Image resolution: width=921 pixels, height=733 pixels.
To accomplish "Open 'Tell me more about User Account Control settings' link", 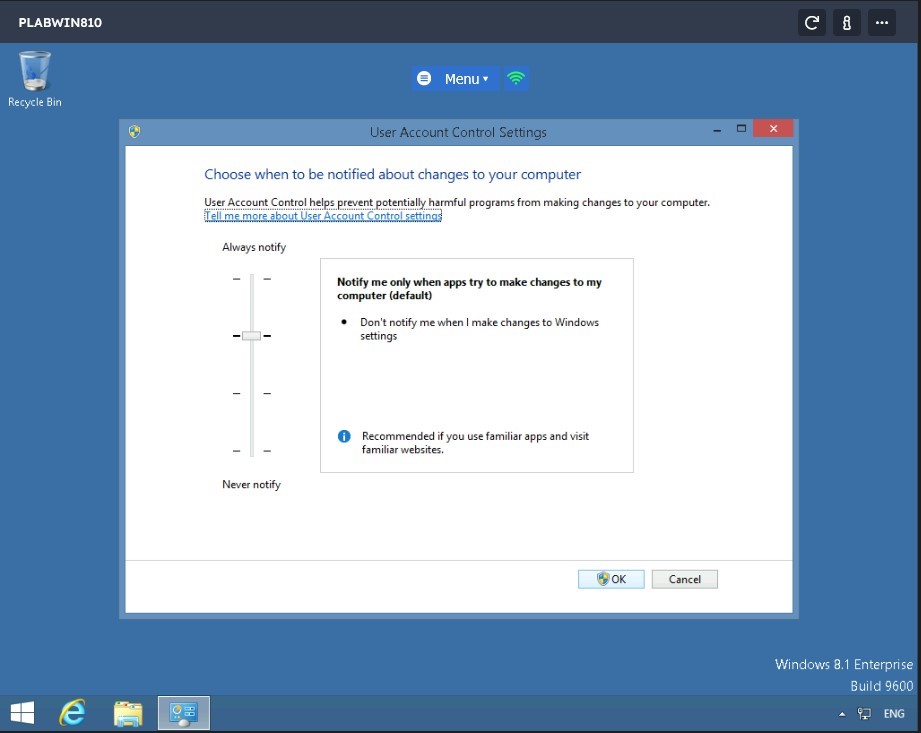I will pos(323,216).
